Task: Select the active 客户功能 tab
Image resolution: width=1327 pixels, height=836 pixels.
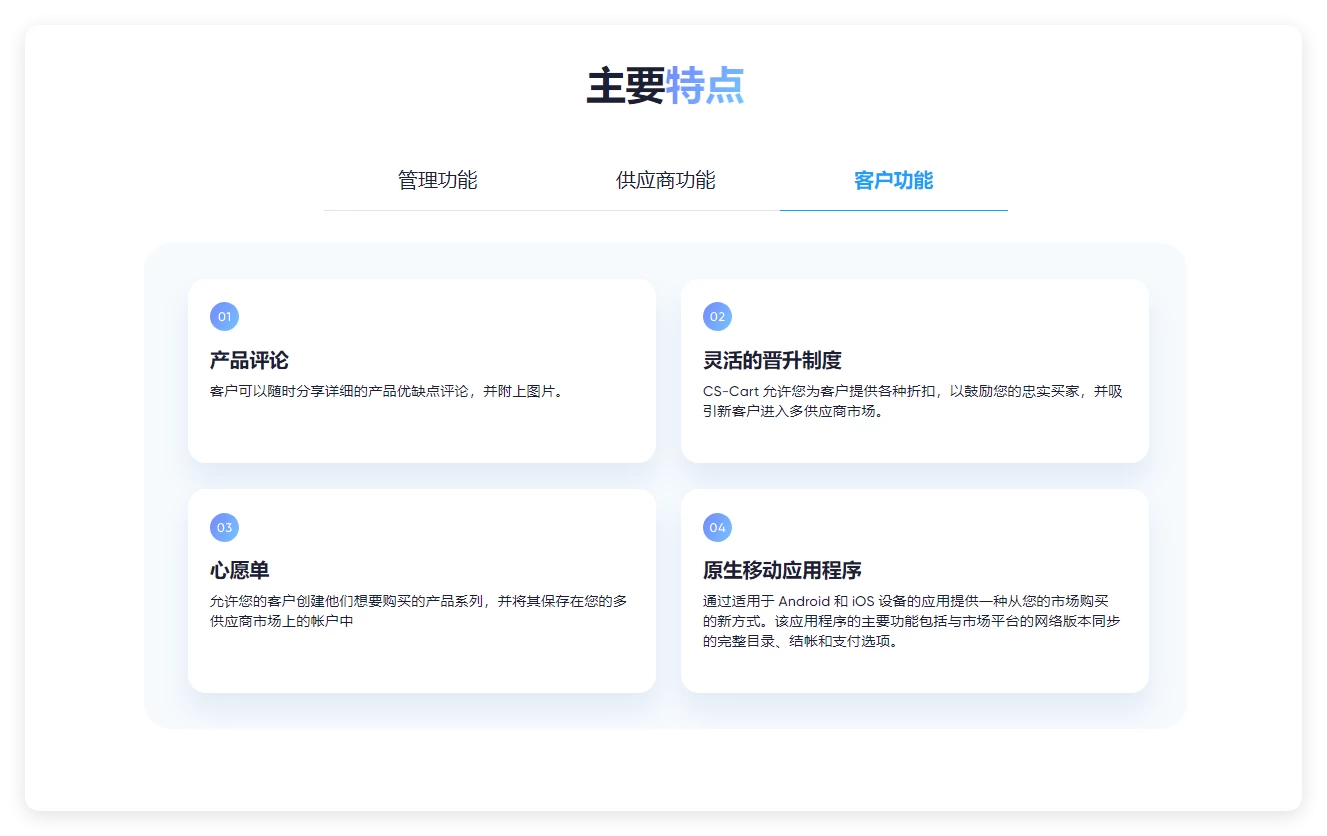Action: (893, 181)
